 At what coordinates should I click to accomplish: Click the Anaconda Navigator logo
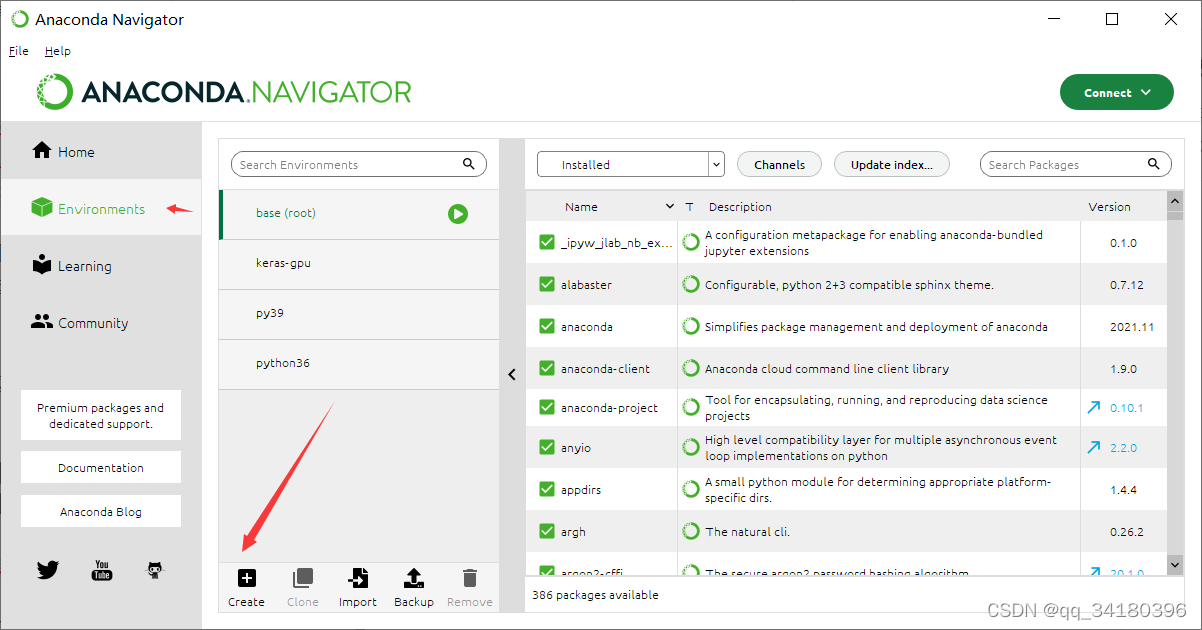(x=225, y=92)
